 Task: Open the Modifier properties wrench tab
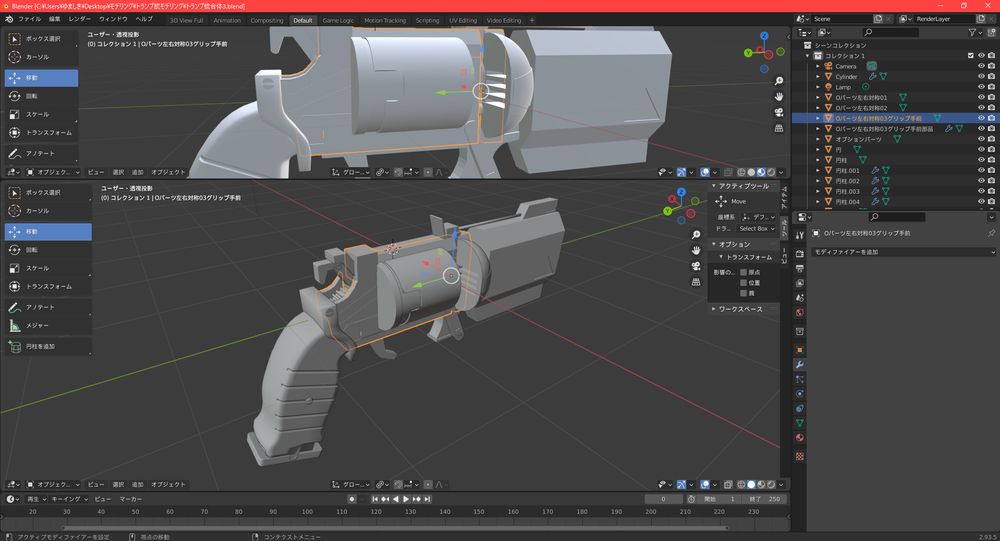[799, 365]
